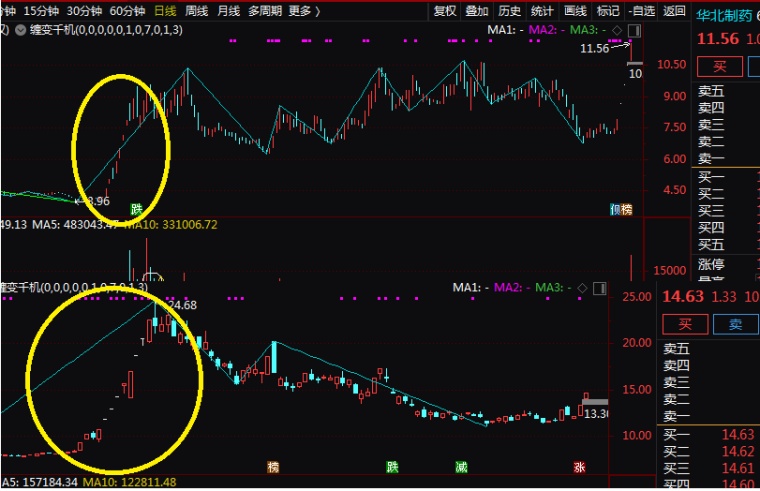Click the red 买 button beside the 14.63 quote

click(685, 324)
